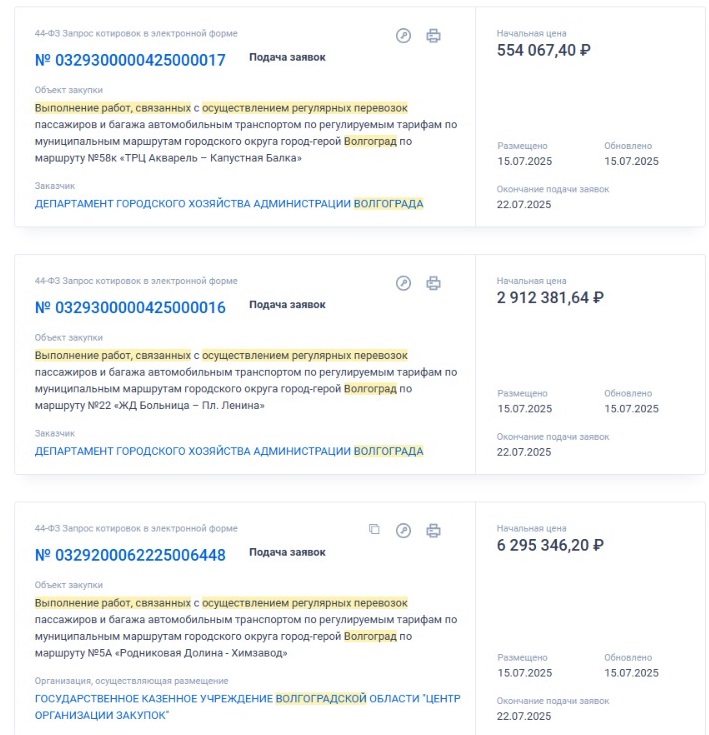This screenshot has height=735, width=709.
Task: Click route №22 ЖД Больница description
Action: 246,380
